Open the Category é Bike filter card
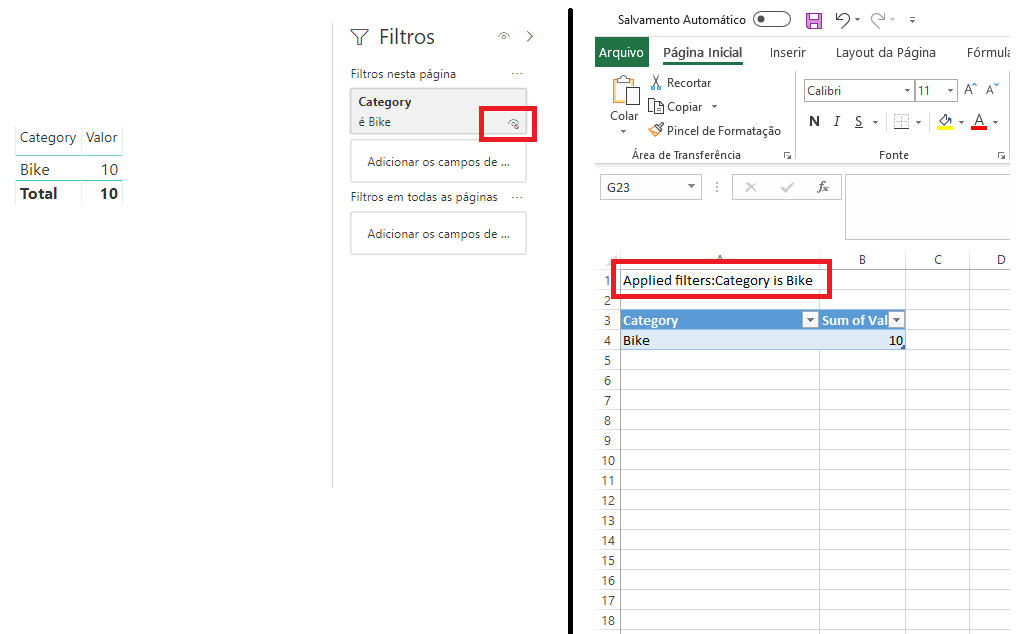Image resolution: width=1024 pixels, height=634 pixels. (438, 112)
